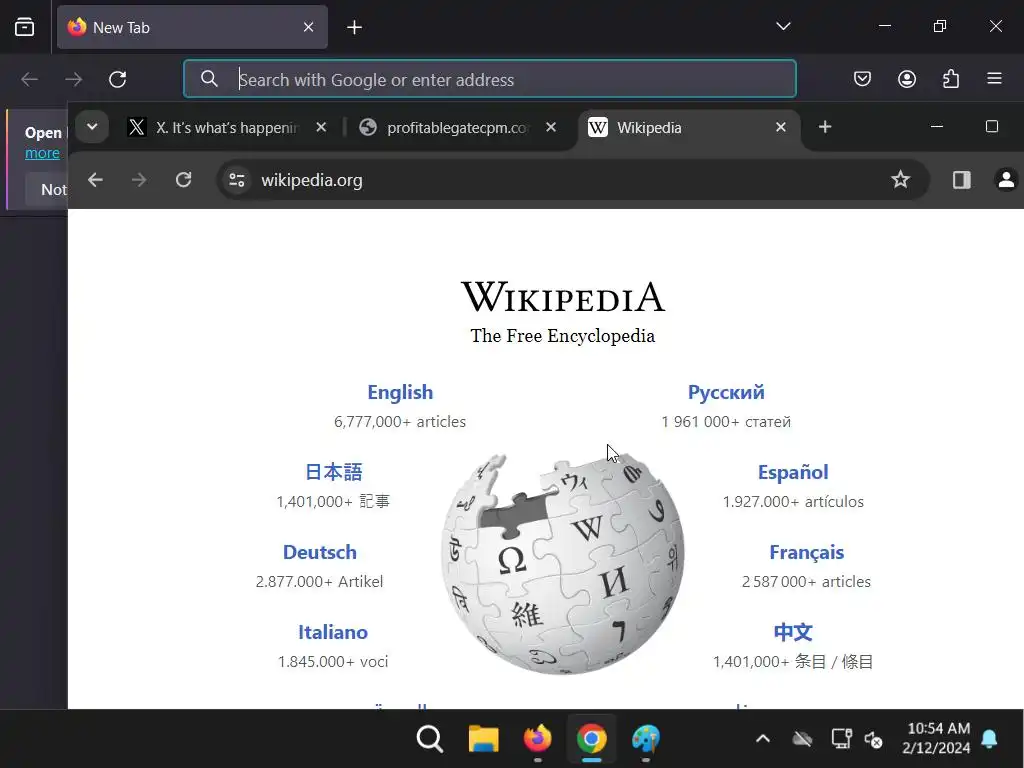Open the Firefox account icon
This screenshot has height=768, width=1024.
tap(906, 79)
